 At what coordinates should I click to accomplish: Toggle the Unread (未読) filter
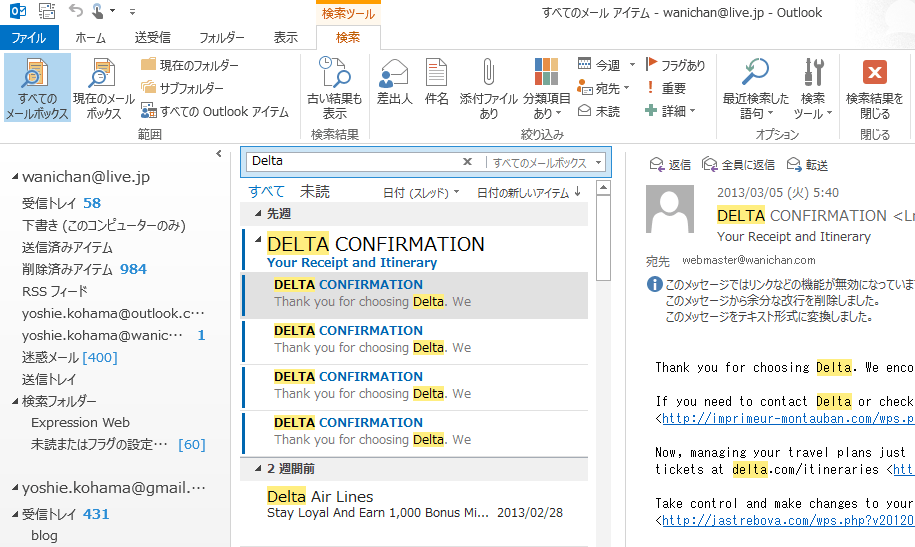pos(599,111)
